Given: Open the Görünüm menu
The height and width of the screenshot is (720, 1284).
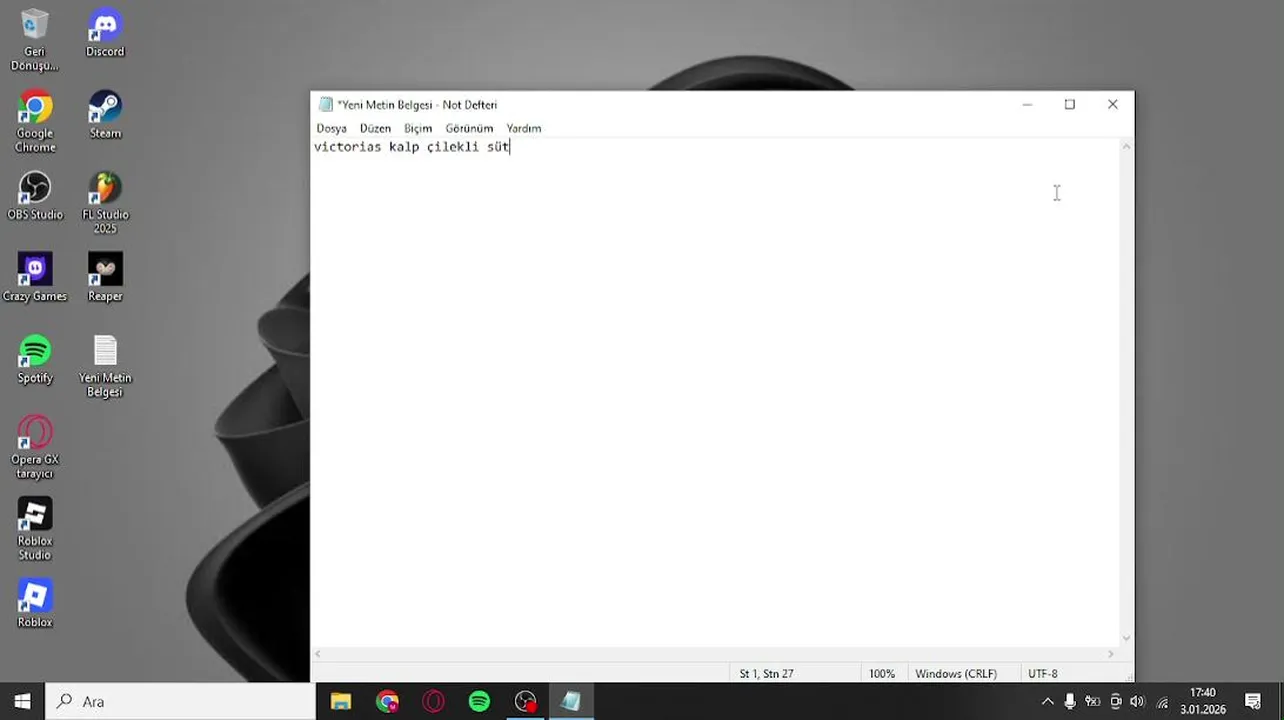Looking at the screenshot, I should tap(469, 128).
